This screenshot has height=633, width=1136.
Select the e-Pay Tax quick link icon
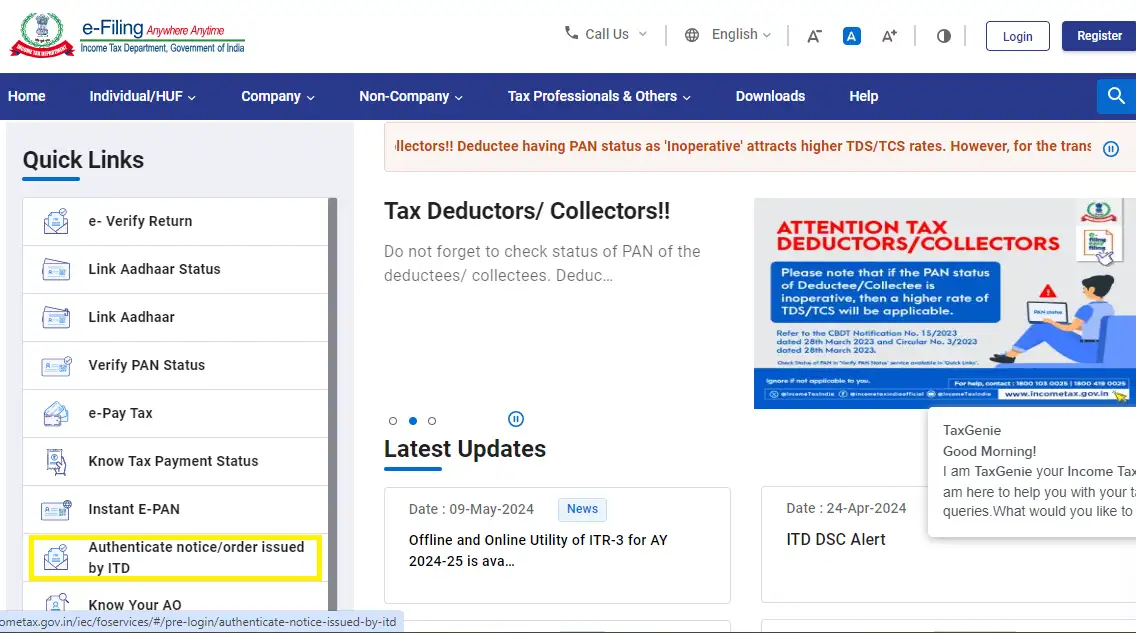pyautogui.click(x=56, y=413)
